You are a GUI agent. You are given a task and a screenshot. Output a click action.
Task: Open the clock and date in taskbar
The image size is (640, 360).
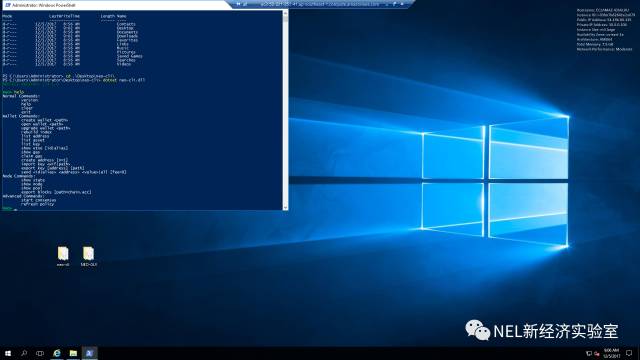click(611, 353)
